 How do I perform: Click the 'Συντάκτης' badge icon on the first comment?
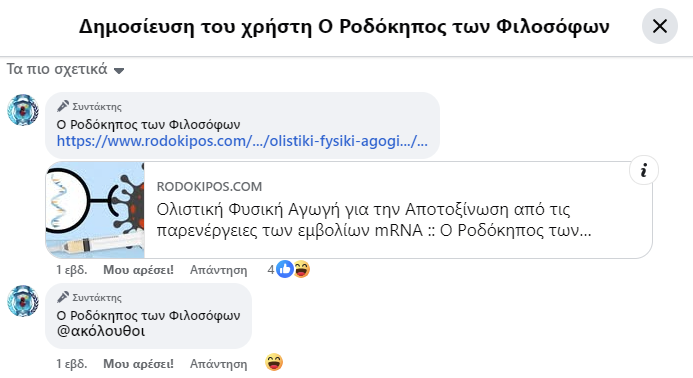tap(63, 106)
